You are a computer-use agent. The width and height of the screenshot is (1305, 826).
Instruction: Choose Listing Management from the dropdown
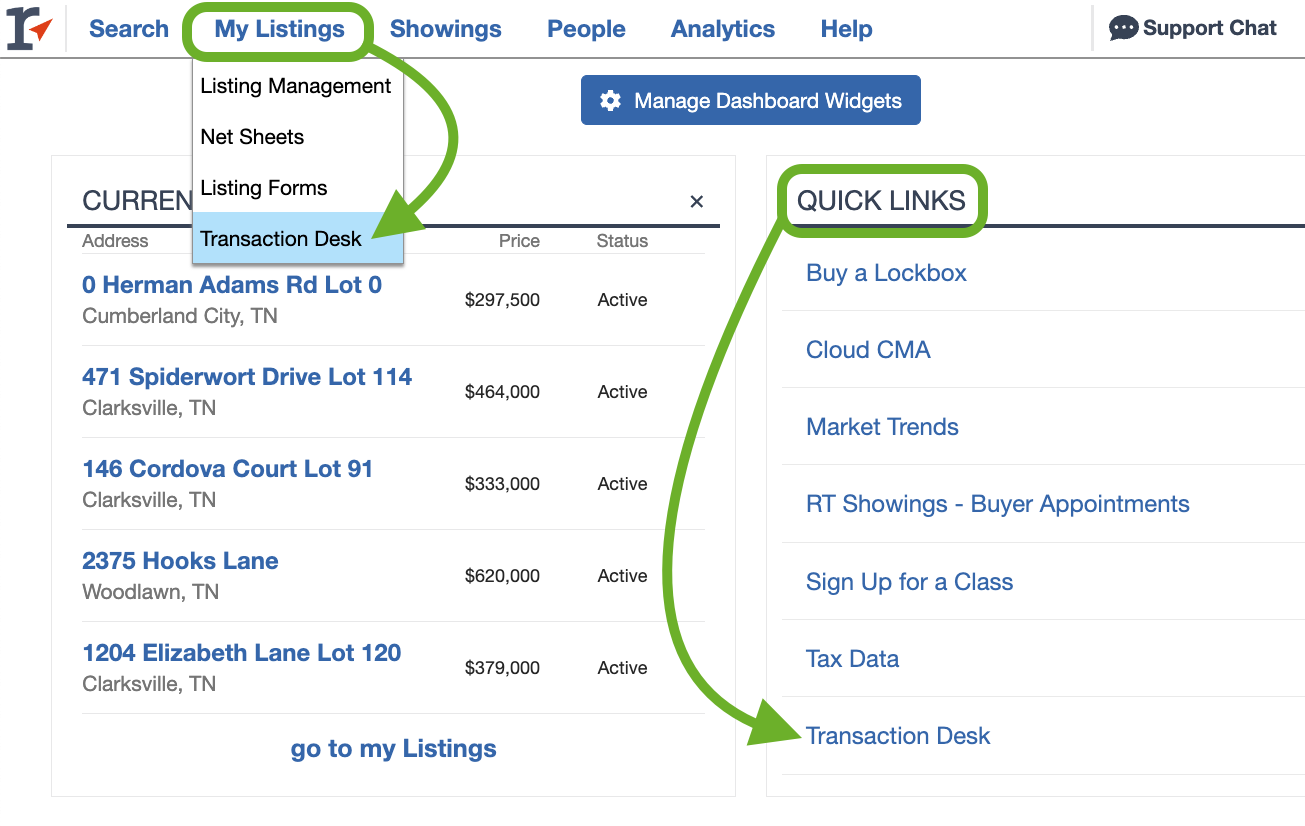coord(295,86)
